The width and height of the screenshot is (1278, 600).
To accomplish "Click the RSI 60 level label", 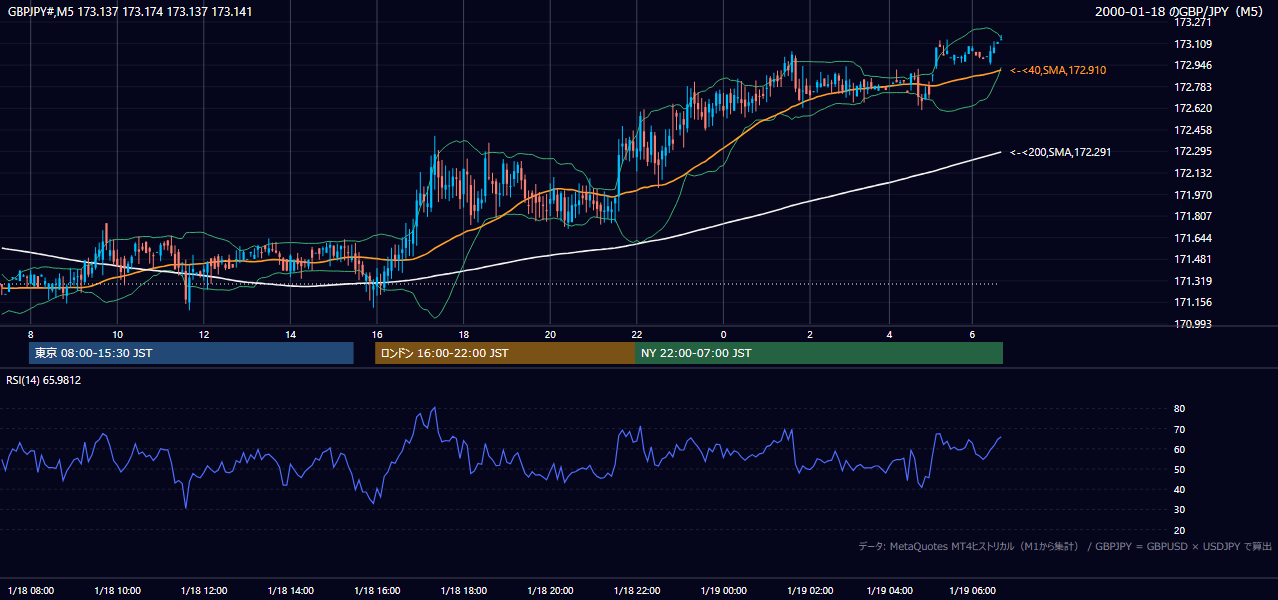I will [x=1179, y=449].
